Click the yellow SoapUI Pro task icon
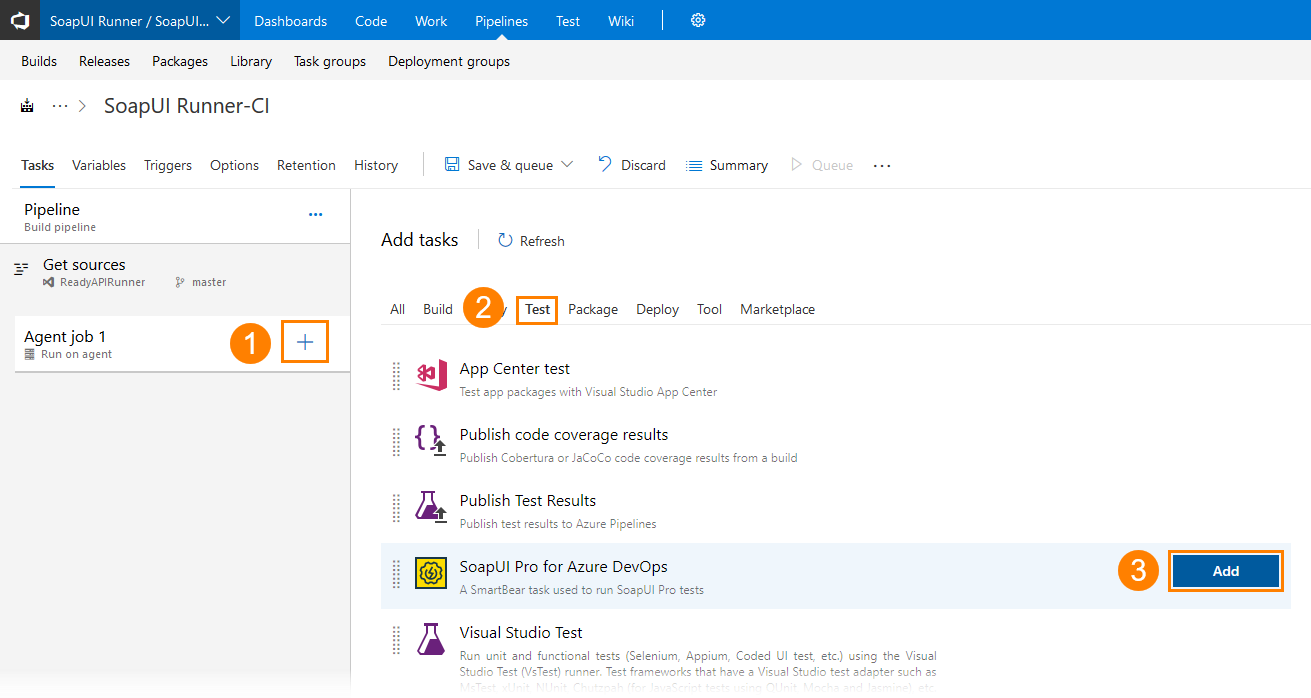 click(431, 573)
